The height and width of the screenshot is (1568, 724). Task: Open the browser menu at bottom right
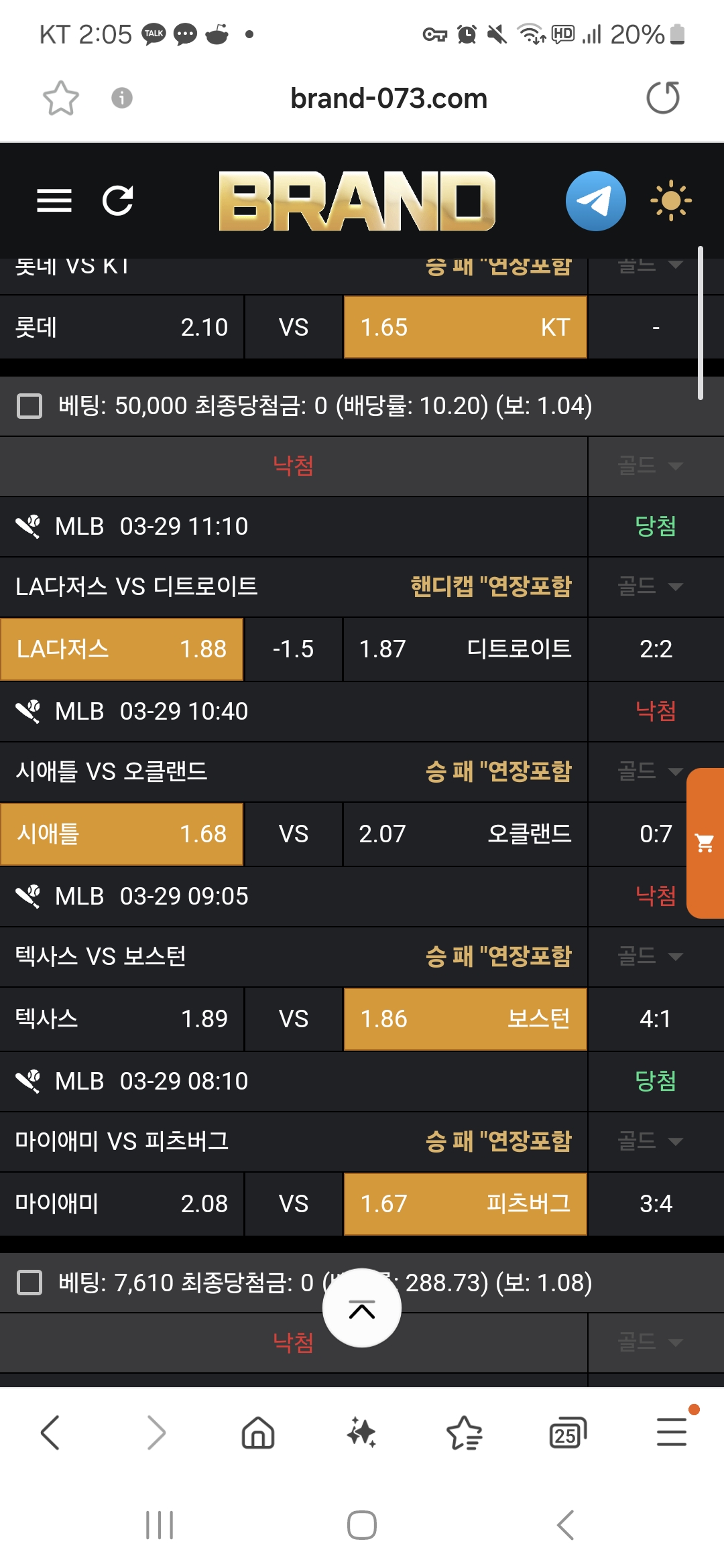[672, 1432]
